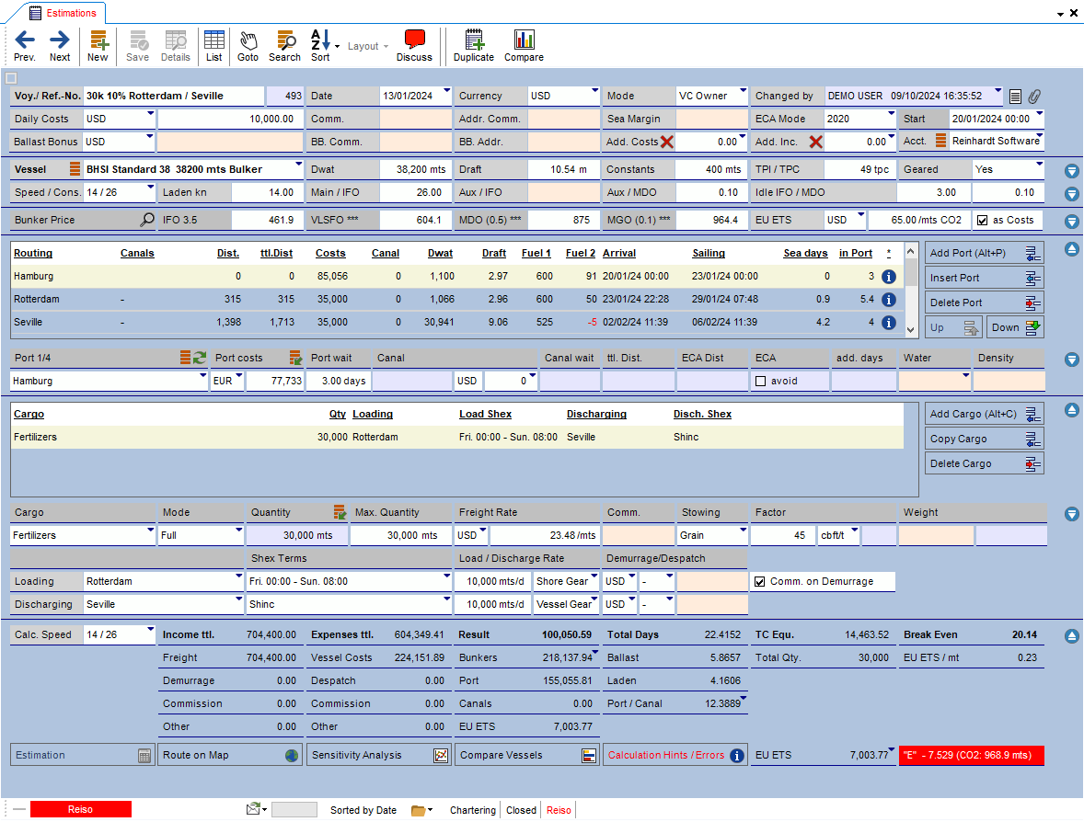Image resolution: width=1084 pixels, height=822 pixels.
Task: Create a New estimation
Action: pyautogui.click(x=97, y=46)
